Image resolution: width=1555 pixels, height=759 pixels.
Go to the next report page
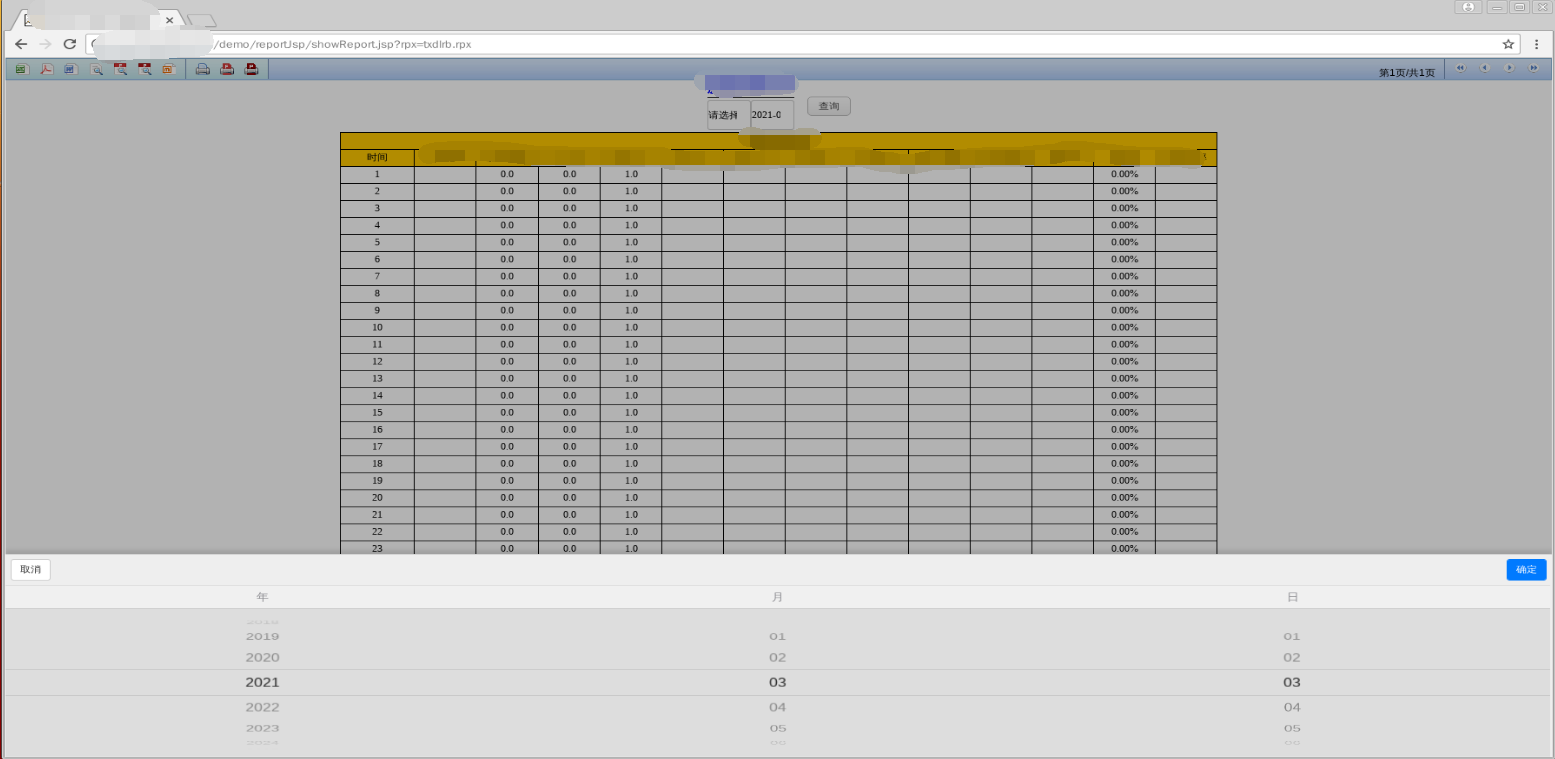coord(1509,68)
